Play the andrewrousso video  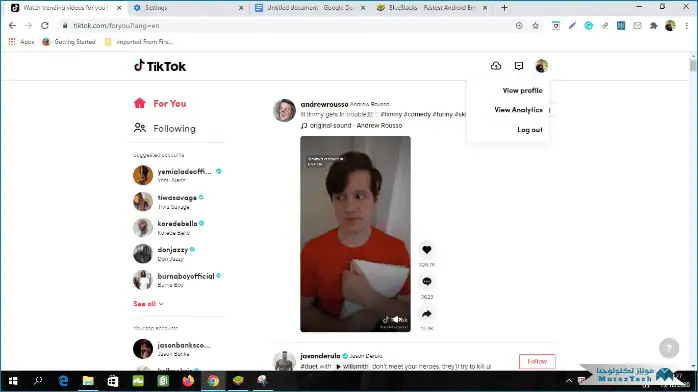coord(355,234)
